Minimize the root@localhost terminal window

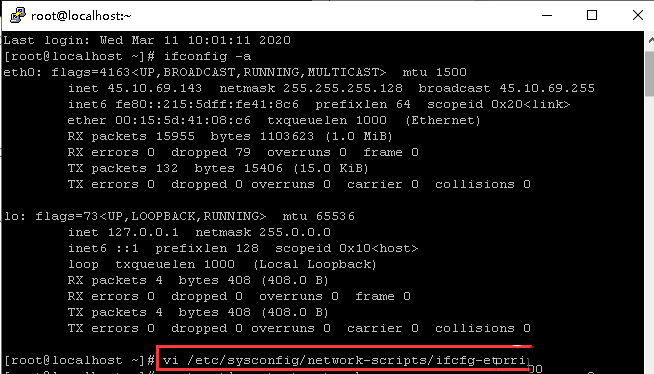coord(547,15)
